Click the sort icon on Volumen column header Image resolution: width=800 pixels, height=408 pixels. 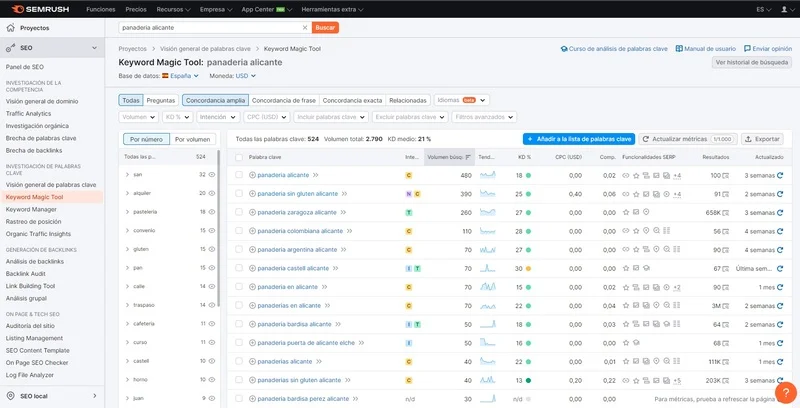[467, 157]
